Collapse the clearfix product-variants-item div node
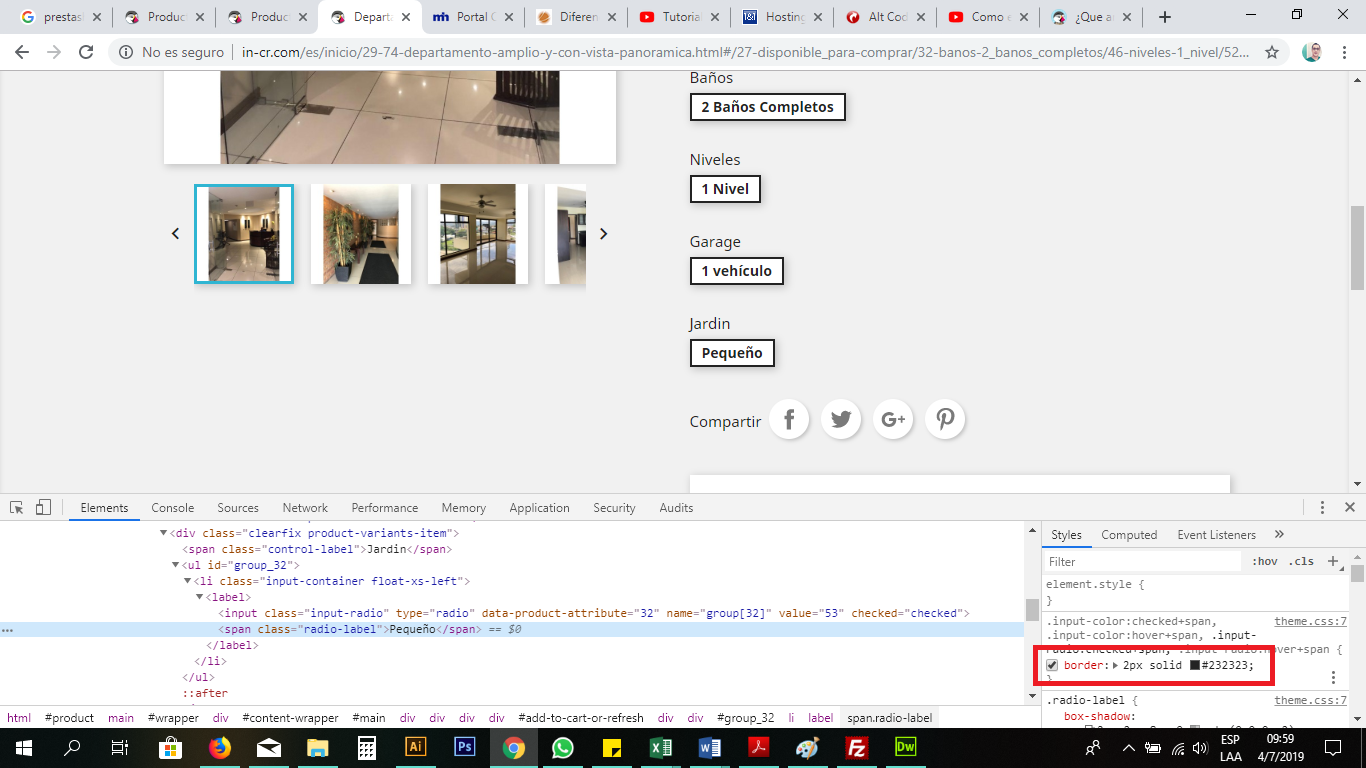The image size is (1366, 768). click(x=164, y=533)
